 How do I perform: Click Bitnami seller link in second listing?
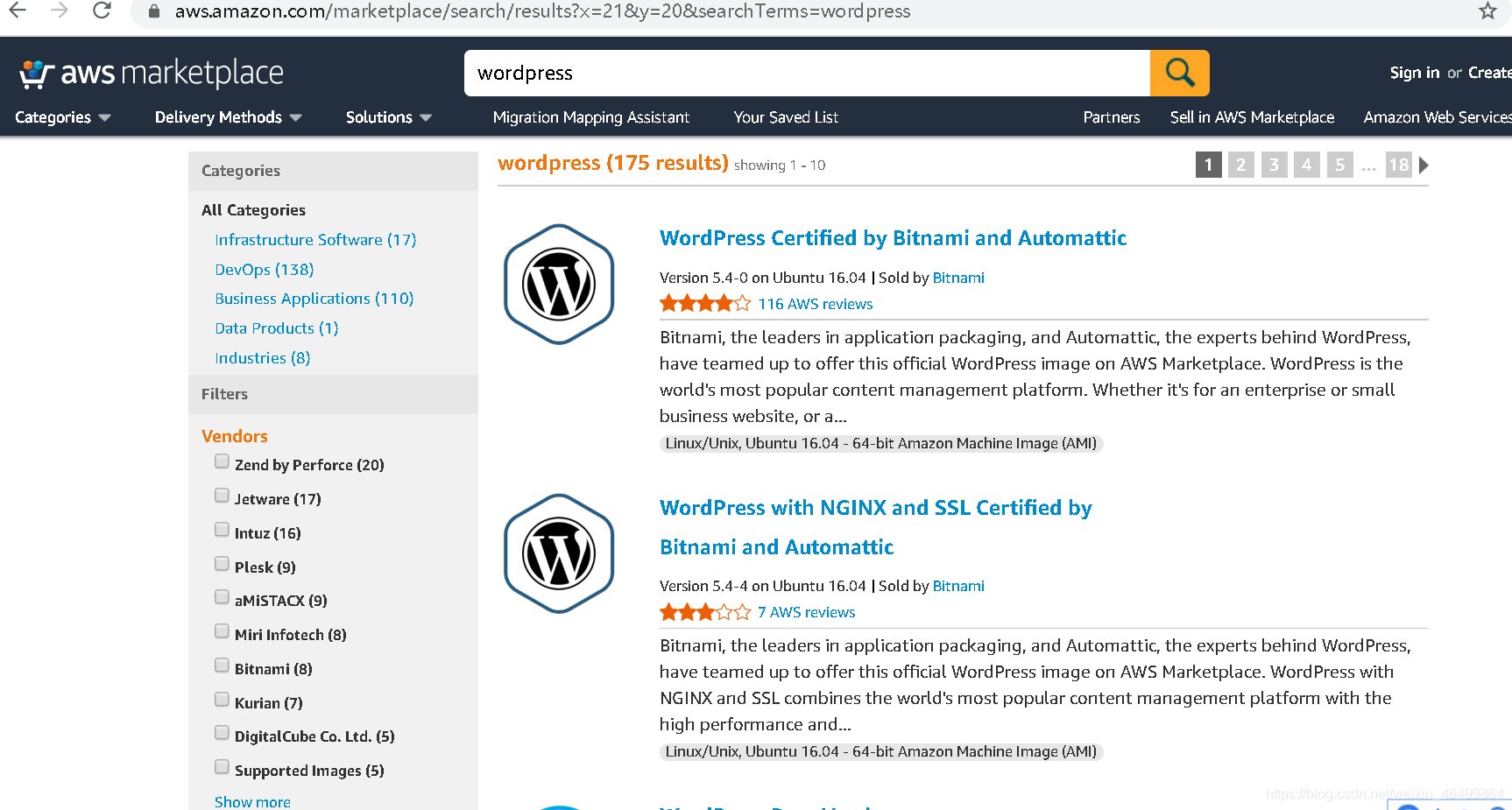[958, 586]
